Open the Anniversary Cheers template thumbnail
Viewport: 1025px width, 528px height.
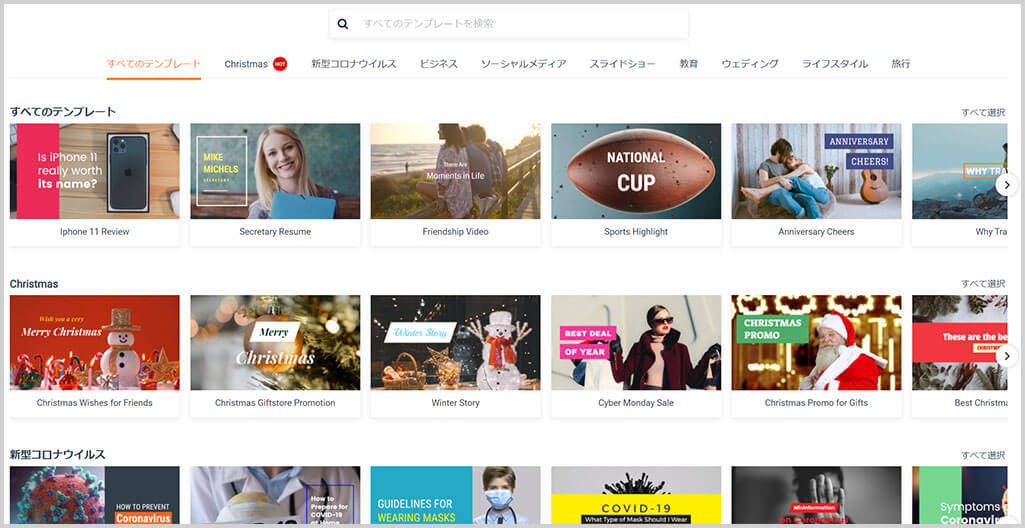[x=816, y=171]
